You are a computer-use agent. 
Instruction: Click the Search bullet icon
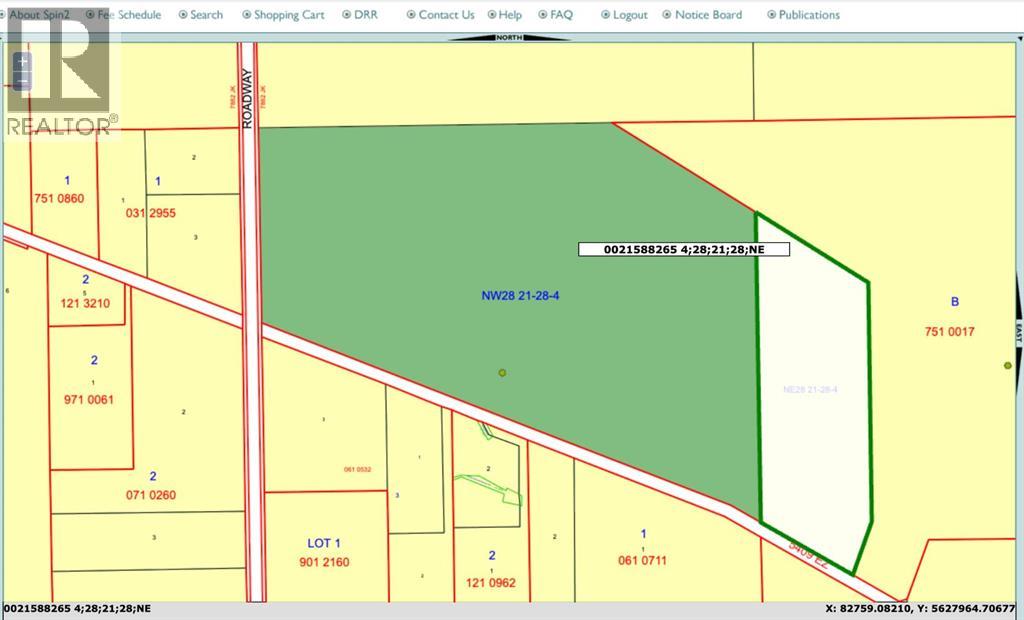(x=183, y=14)
